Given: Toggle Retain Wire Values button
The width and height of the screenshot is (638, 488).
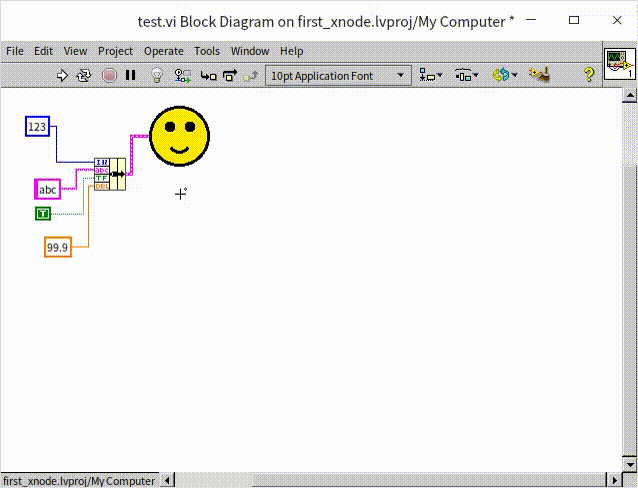Looking at the screenshot, I should (x=183, y=75).
